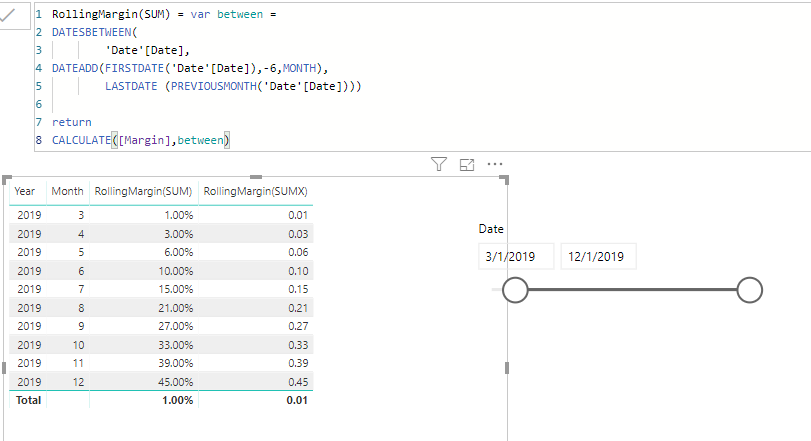Open More options ellipsis menu
This screenshot has height=441, width=811.
495,164
